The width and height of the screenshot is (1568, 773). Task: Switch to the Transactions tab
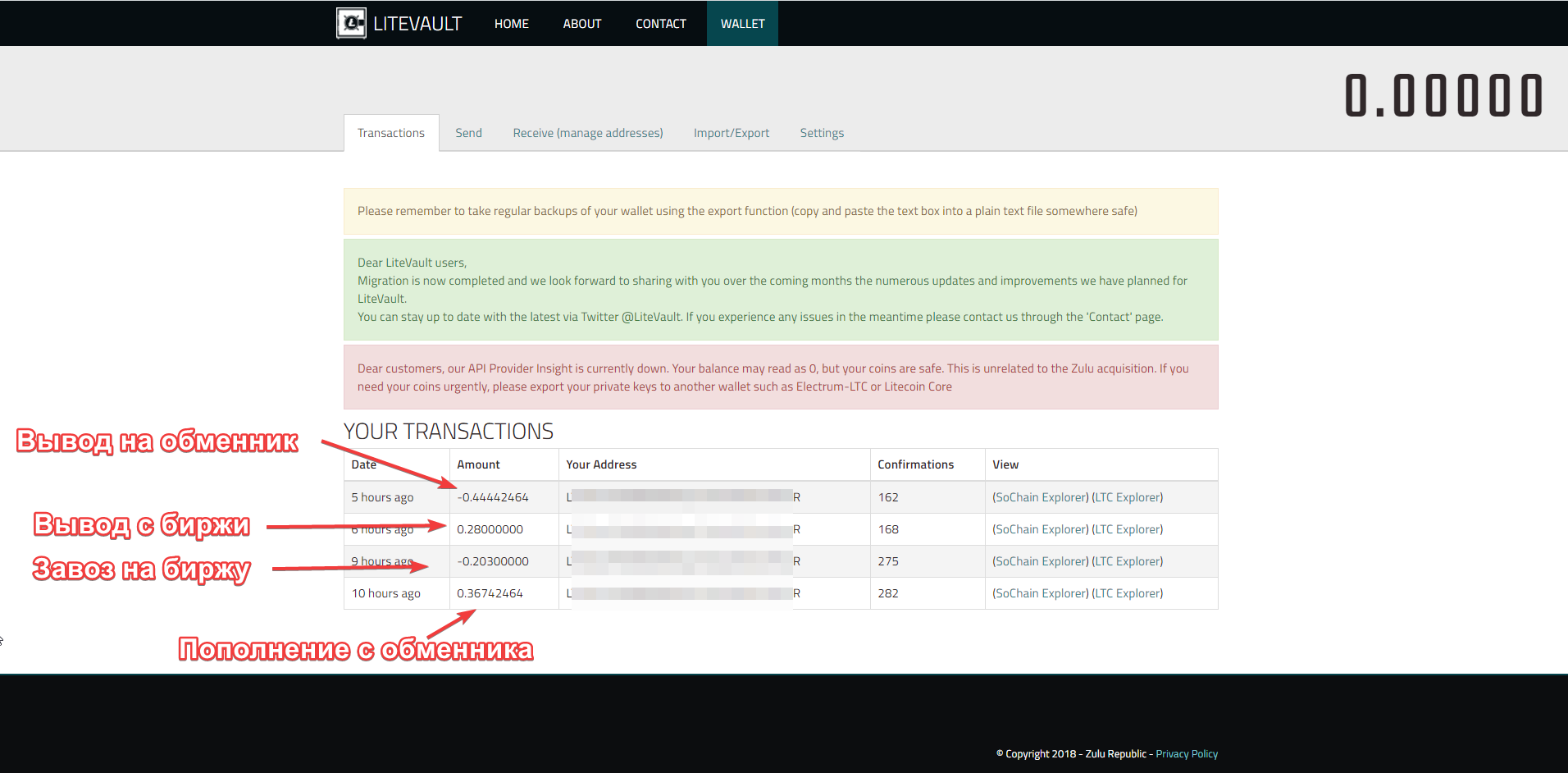[x=391, y=133]
